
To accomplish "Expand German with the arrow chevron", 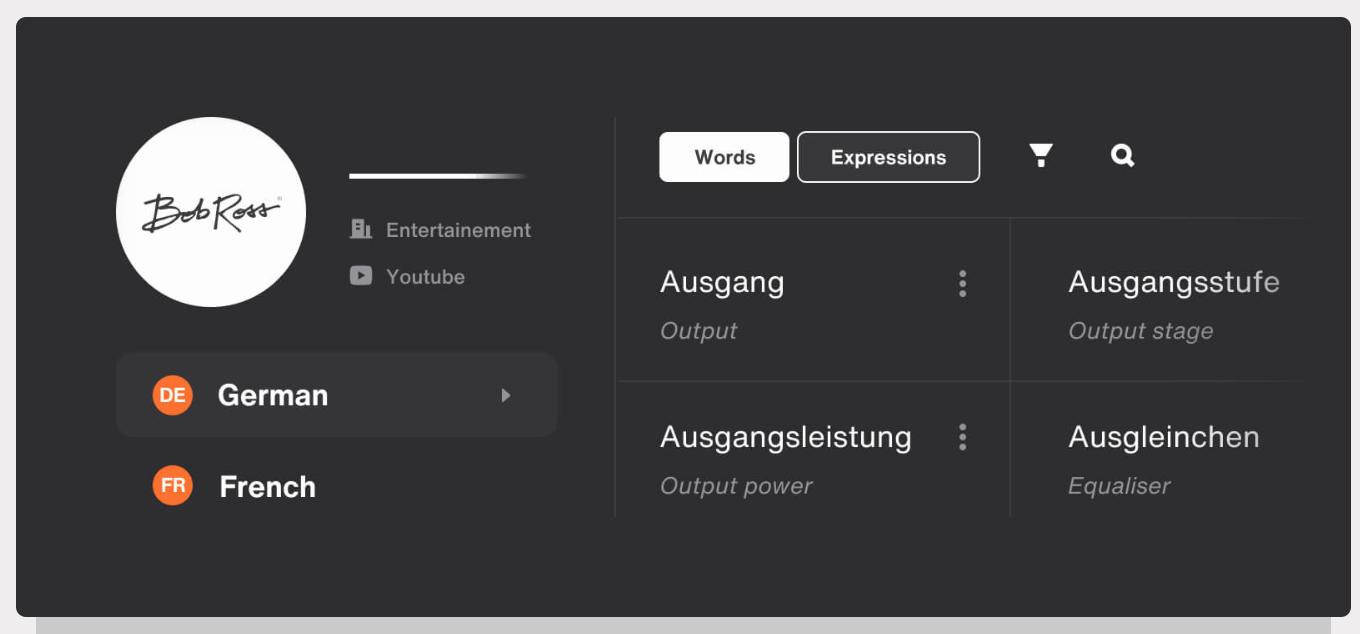I will (506, 395).
